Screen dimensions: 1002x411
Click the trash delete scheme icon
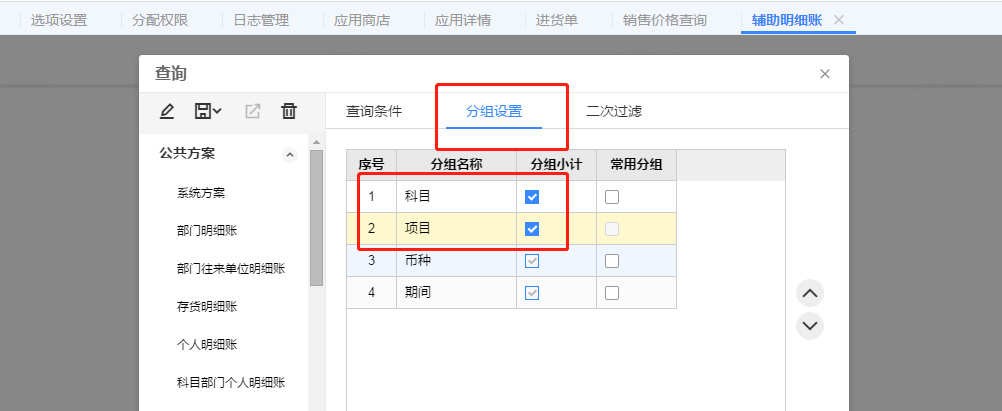click(x=289, y=111)
